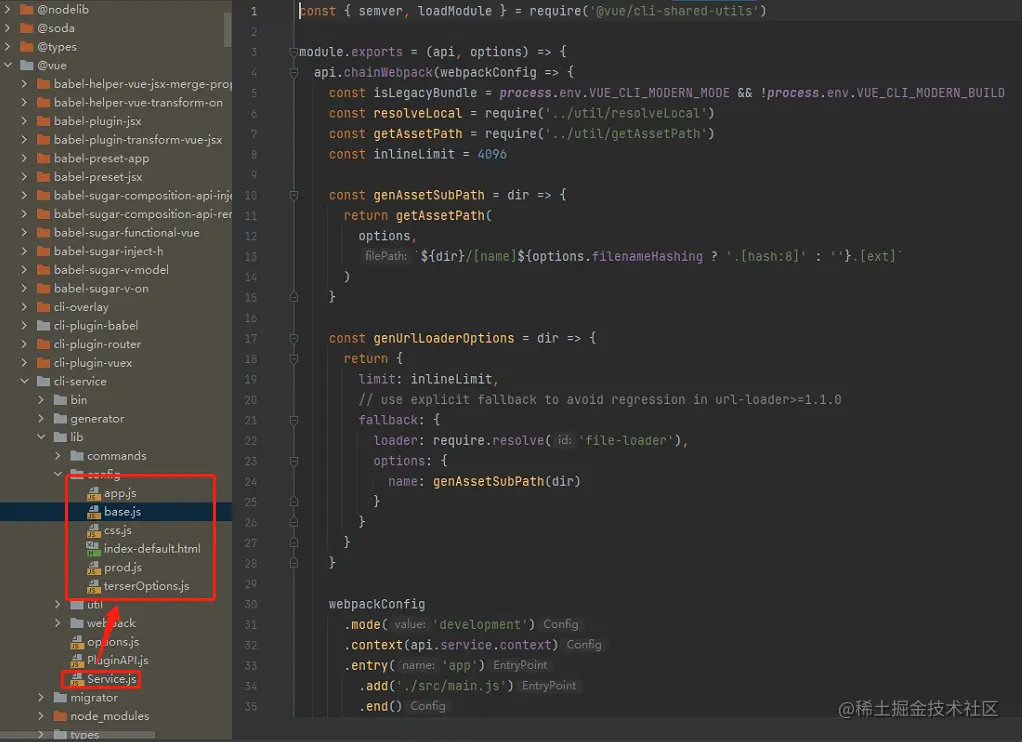This screenshot has height=742, width=1022.
Task: Expand the commands folder chevron
Action: (57, 455)
